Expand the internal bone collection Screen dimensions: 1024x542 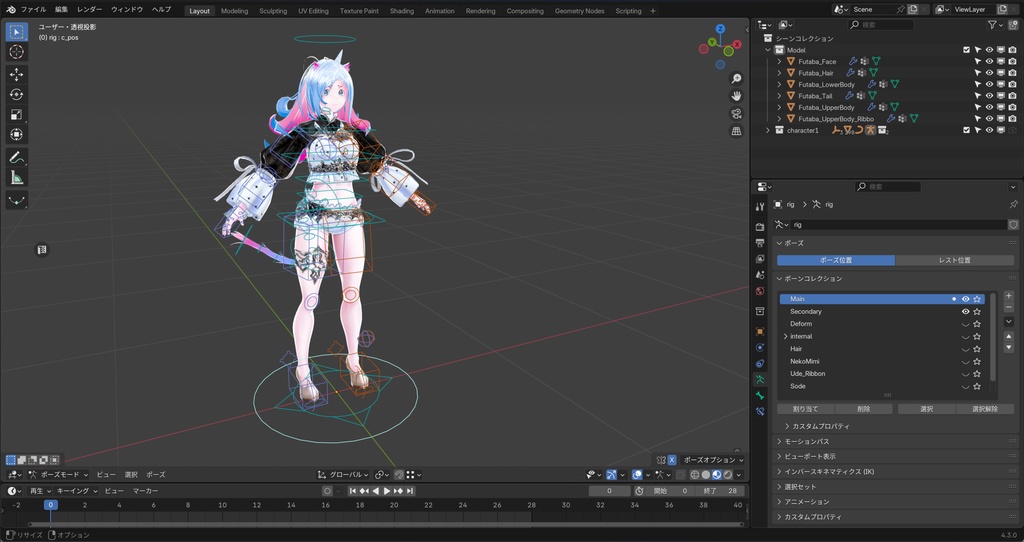pyautogui.click(x=786, y=337)
